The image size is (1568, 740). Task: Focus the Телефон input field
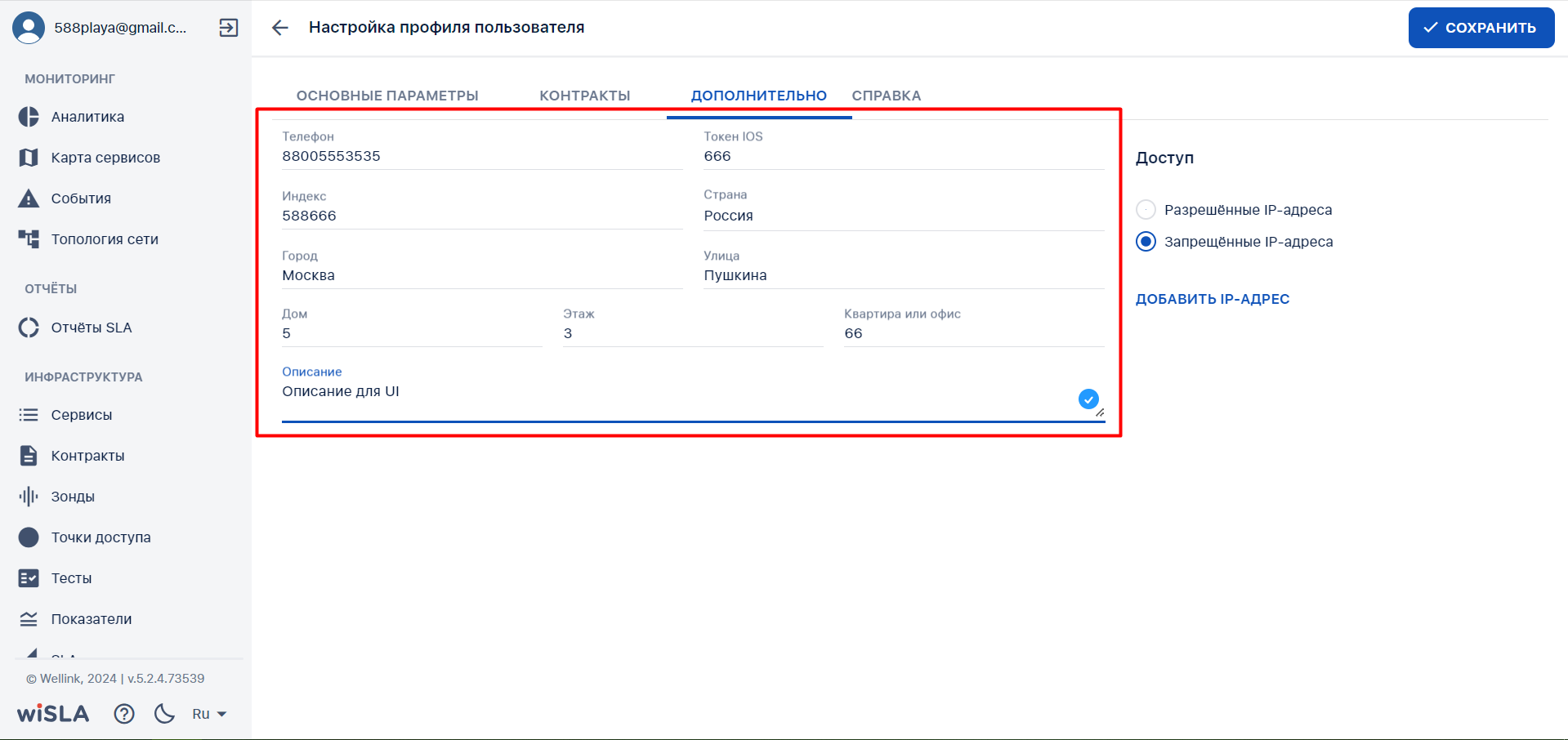click(482, 156)
